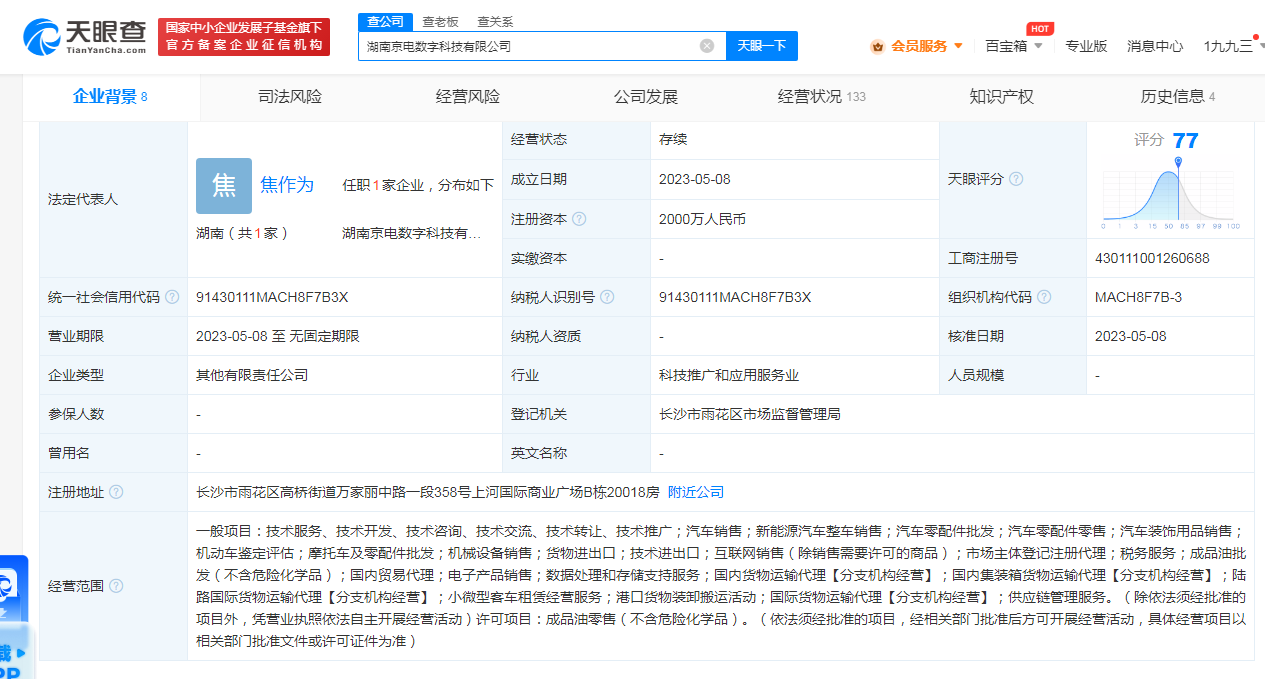Click the 附近公司 link

(x=696, y=492)
